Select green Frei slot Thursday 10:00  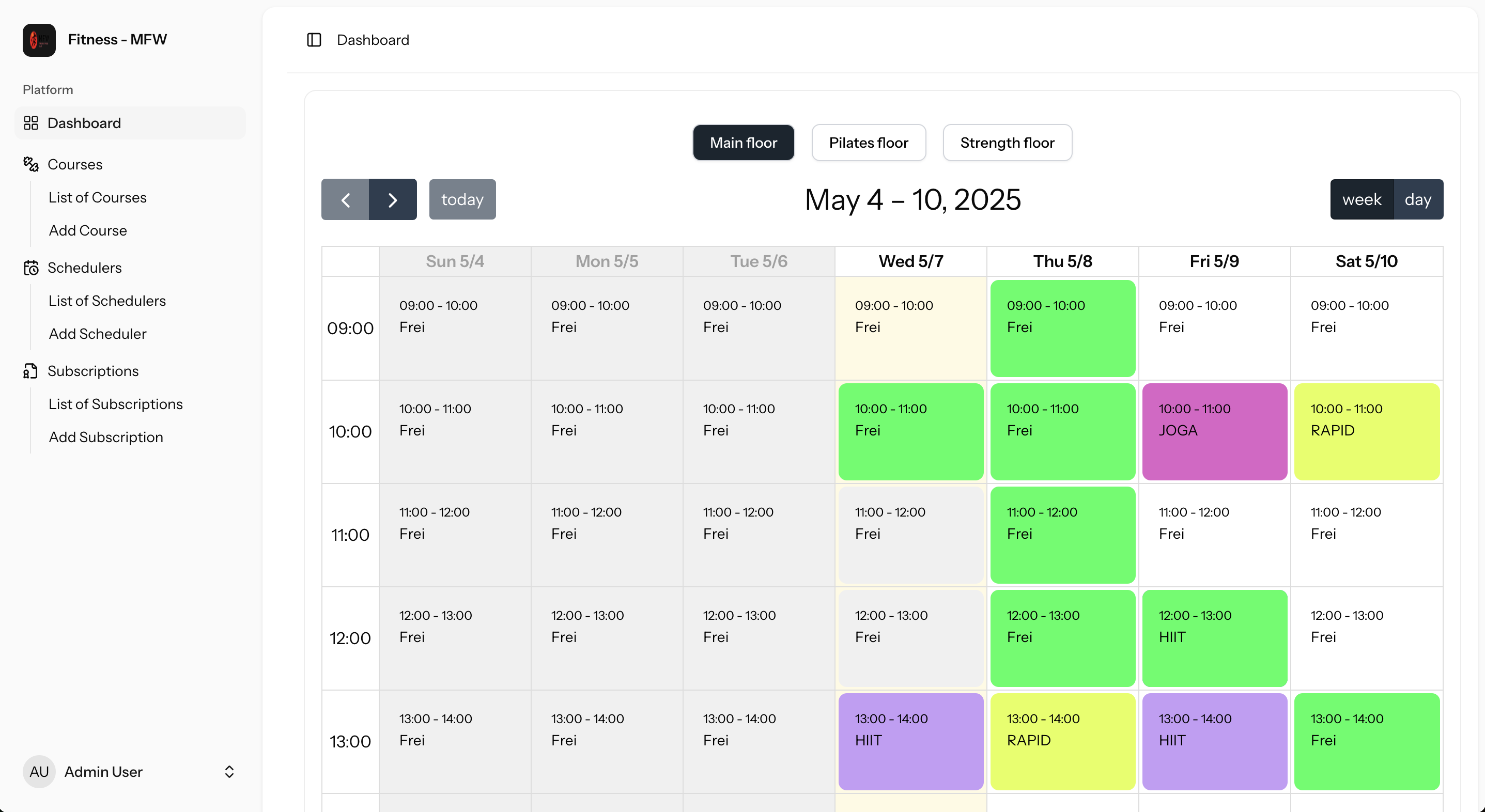[x=1062, y=432]
